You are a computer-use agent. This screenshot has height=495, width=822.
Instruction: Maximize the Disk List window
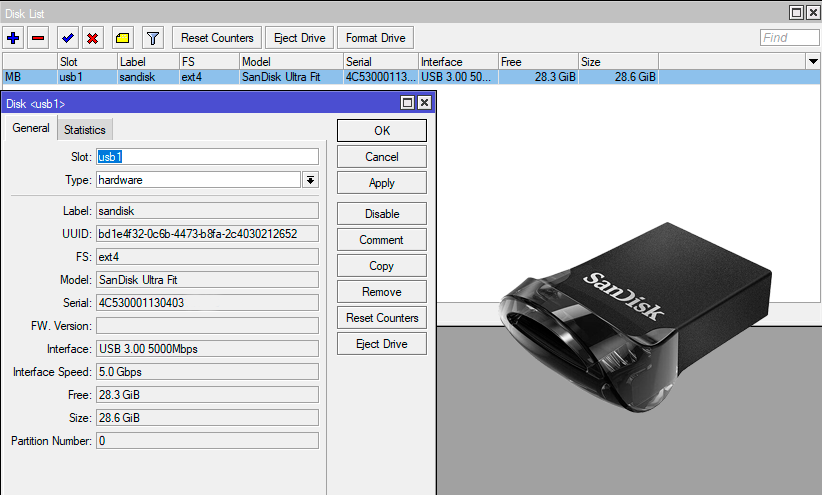[796, 13]
